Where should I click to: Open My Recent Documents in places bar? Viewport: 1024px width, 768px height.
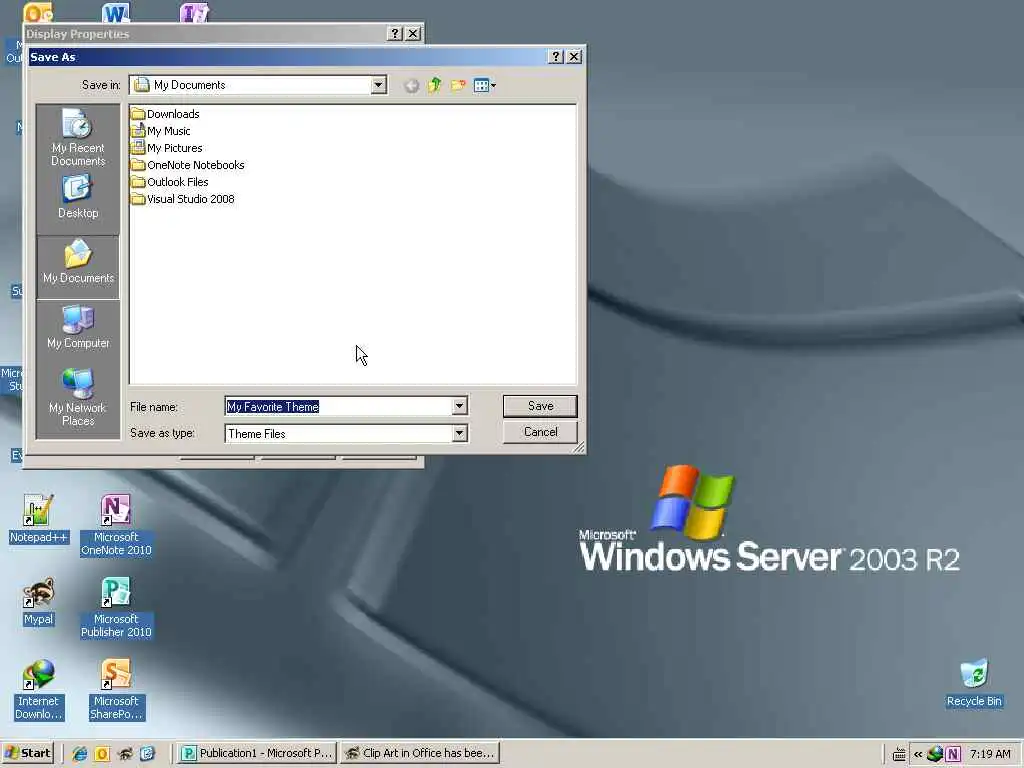pos(78,138)
